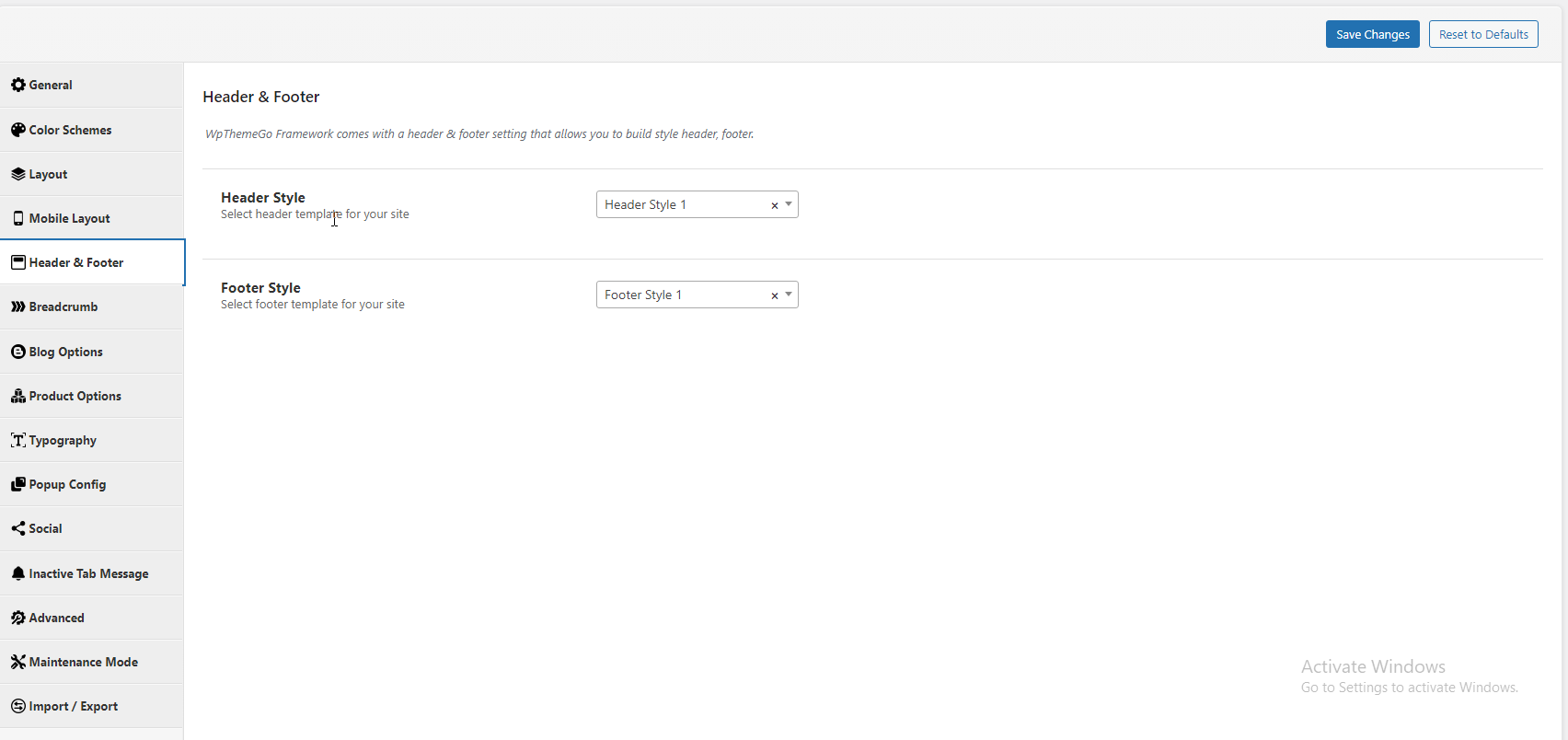This screenshot has width=1568, height=740.
Task: Clear the Footer Style 1 selection
Action: tap(774, 295)
